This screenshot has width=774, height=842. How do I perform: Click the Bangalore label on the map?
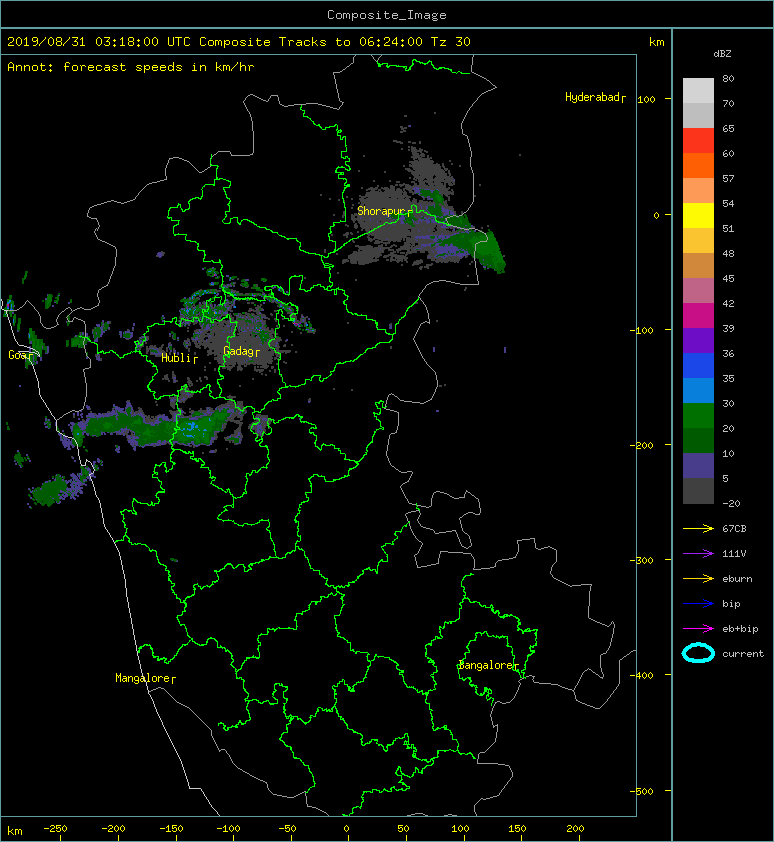[486, 665]
